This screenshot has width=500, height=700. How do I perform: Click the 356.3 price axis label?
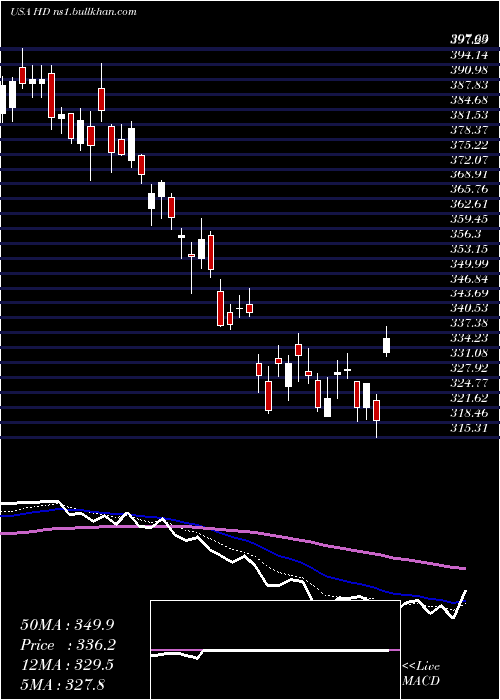click(x=466, y=234)
